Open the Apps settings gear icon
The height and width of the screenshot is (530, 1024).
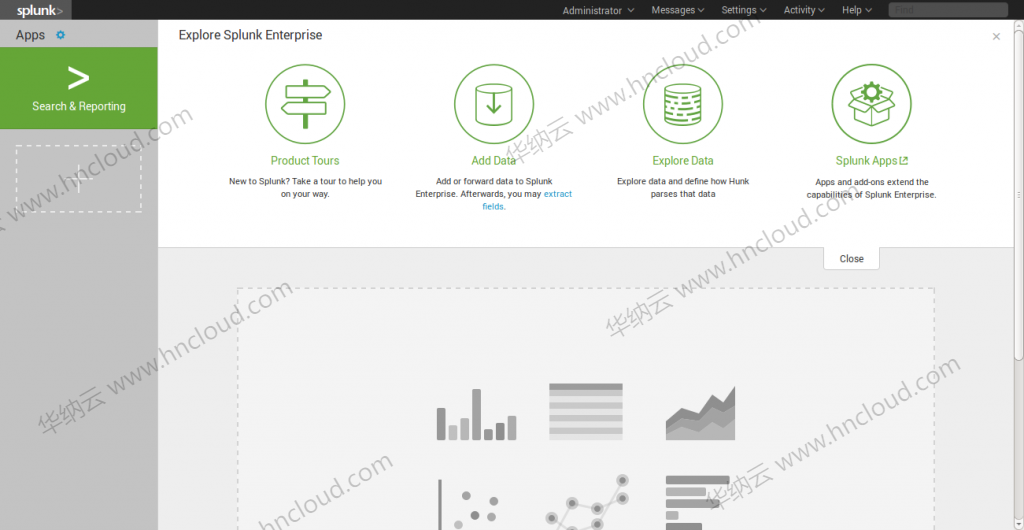[61, 35]
